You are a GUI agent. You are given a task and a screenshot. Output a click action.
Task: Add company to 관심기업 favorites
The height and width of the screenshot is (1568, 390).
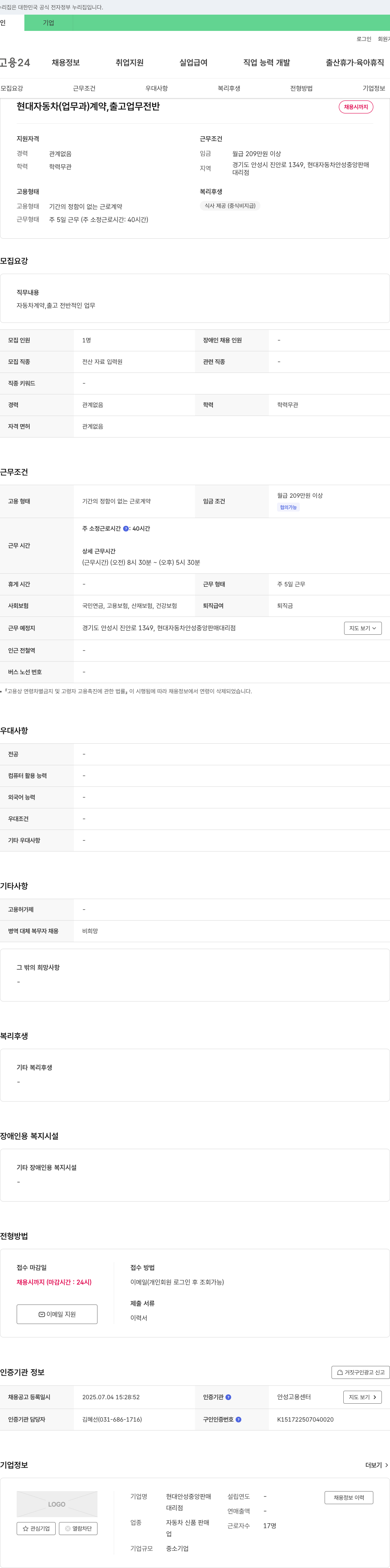point(36,1528)
